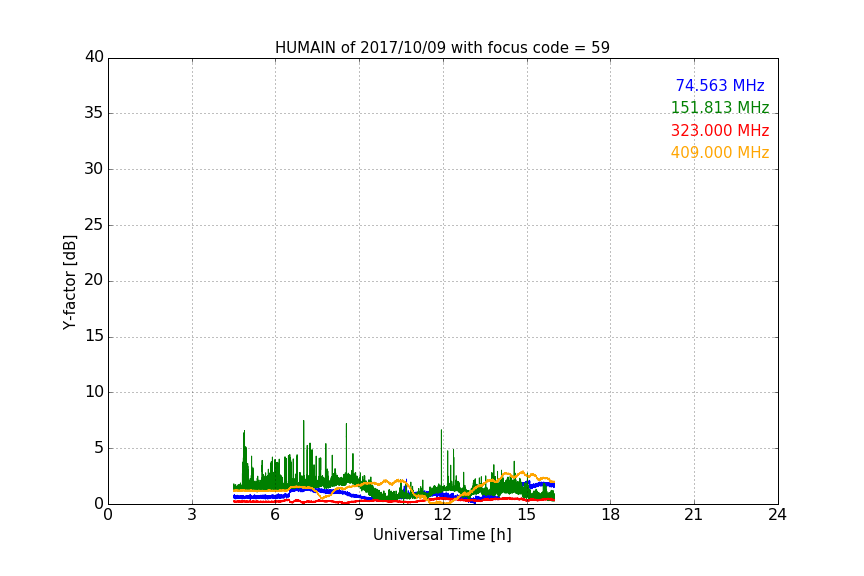Click y-axis tick value 10
The width and height of the screenshot is (864, 576).
[94, 392]
